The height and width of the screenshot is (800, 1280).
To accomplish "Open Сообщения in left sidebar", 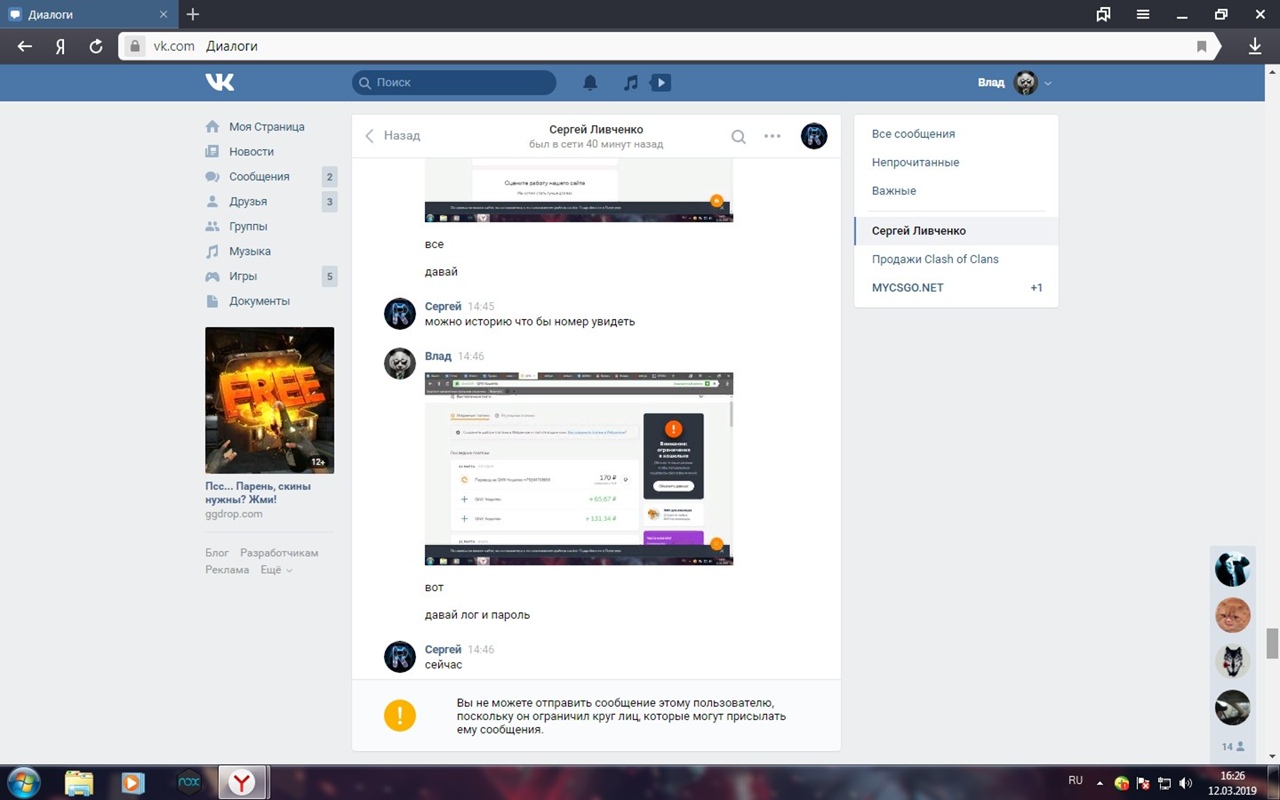I will pyautogui.click(x=259, y=177).
